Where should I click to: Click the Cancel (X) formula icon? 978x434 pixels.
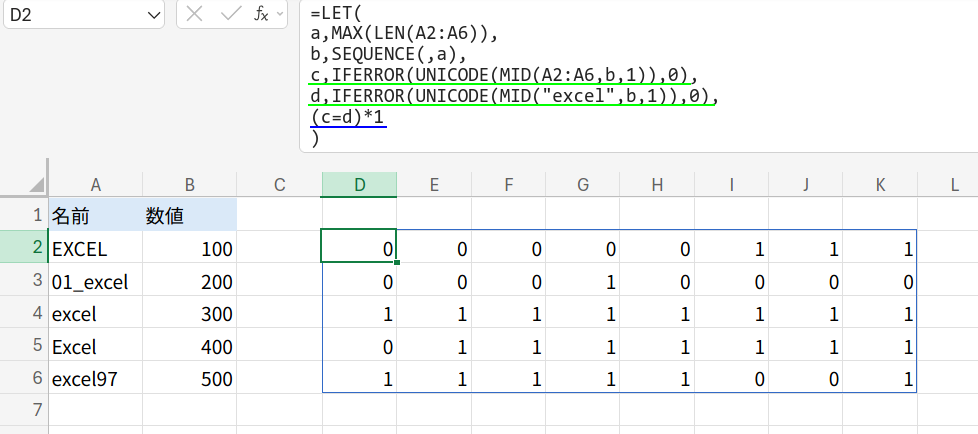195,14
